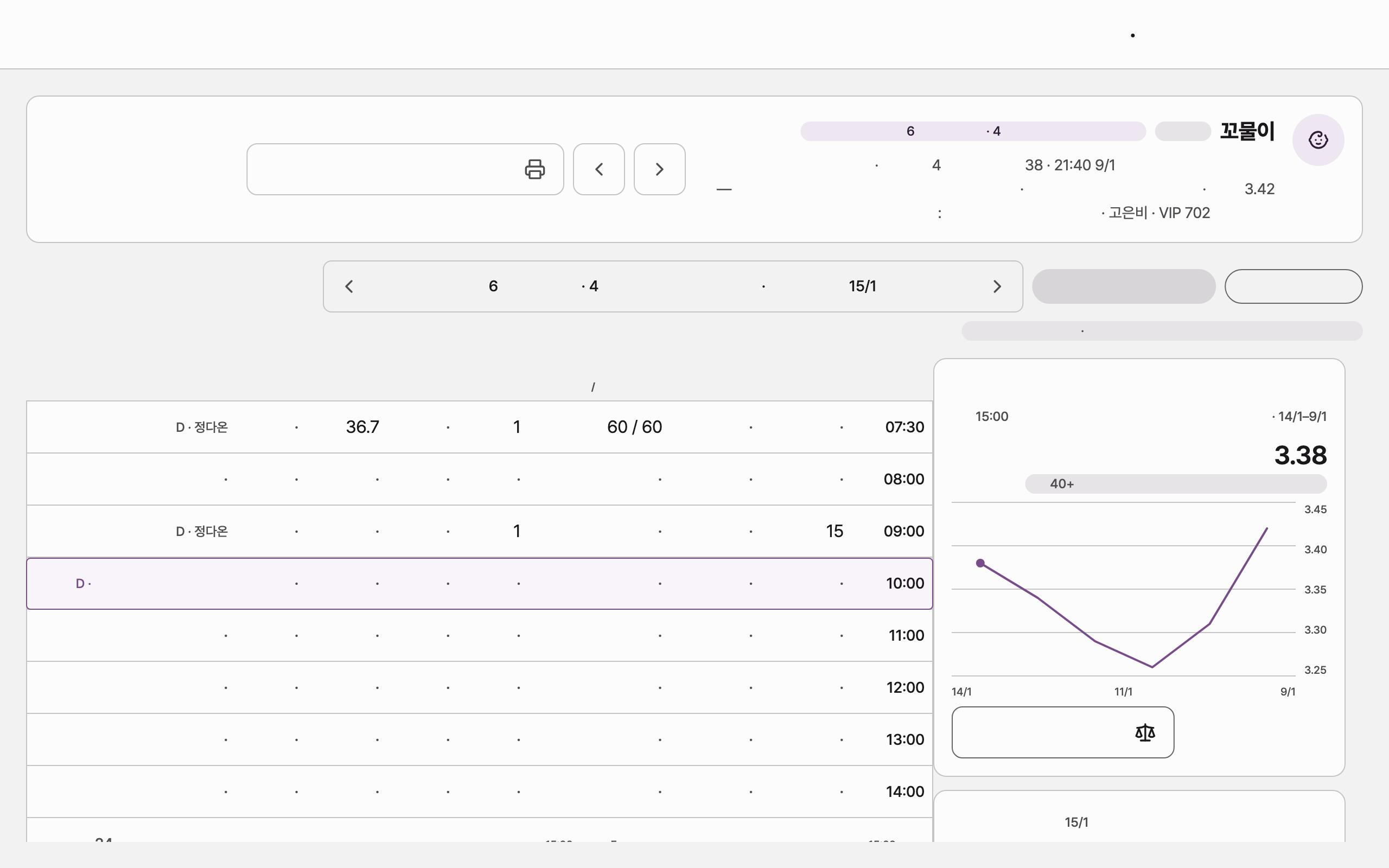Click the 40+ gray badge

click(x=1175, y=484)
